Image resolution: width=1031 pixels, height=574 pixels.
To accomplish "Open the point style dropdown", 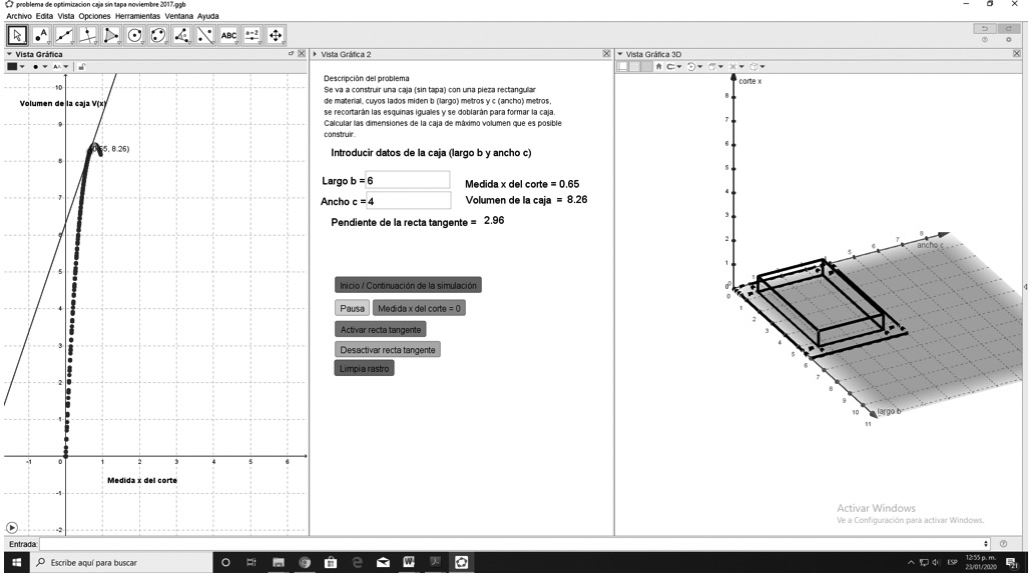I will 38,66.
